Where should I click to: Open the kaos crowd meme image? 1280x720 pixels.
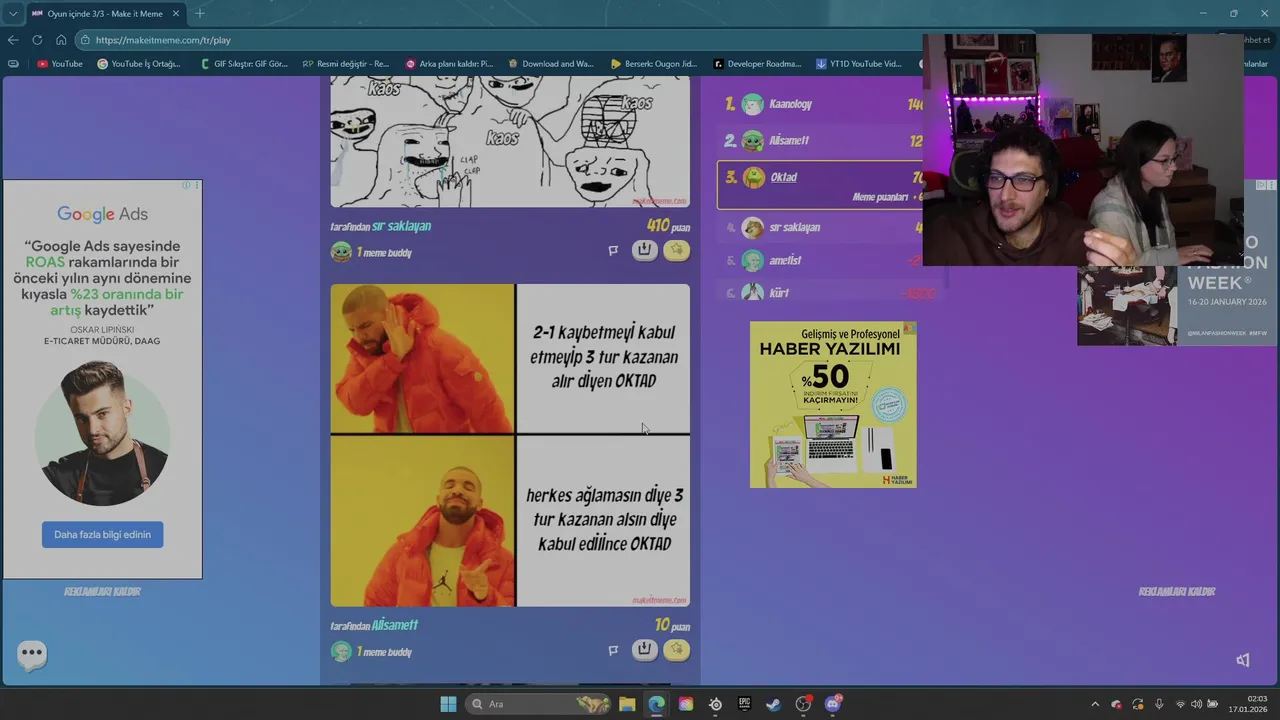pos(510,142)
